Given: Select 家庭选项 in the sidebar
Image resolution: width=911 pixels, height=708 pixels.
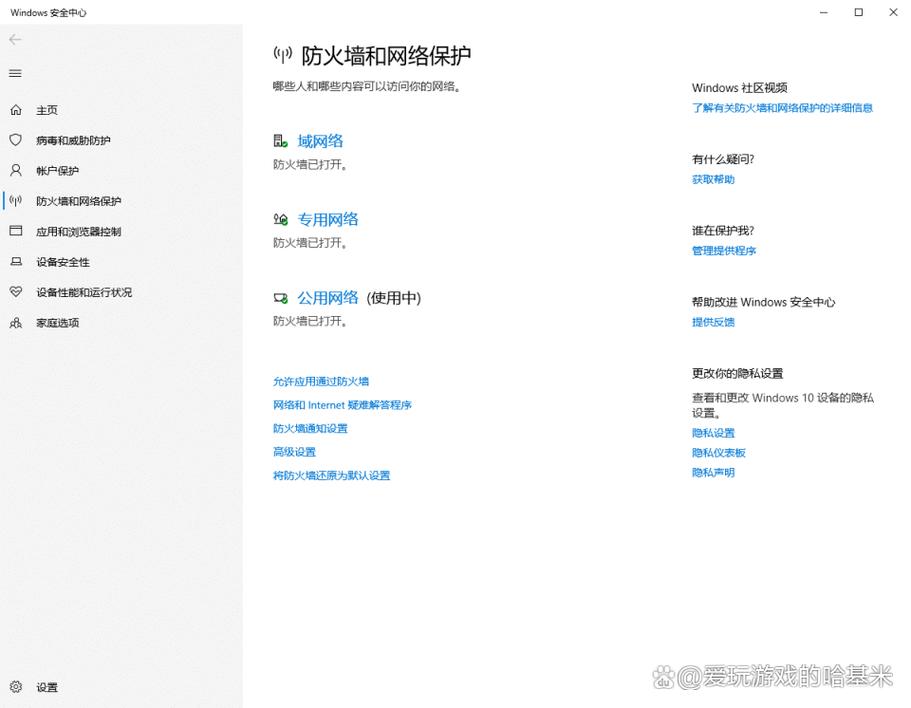Looking at the screenshot, I should pyautogui.click(x=57, y=323).
